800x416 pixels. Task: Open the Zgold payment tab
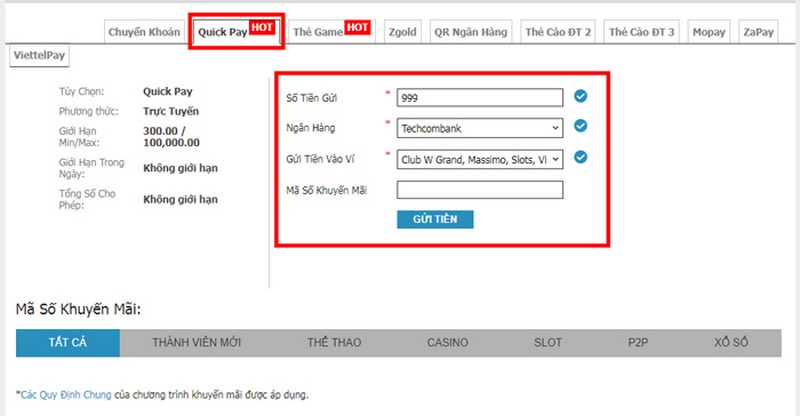tap(403, 32)
